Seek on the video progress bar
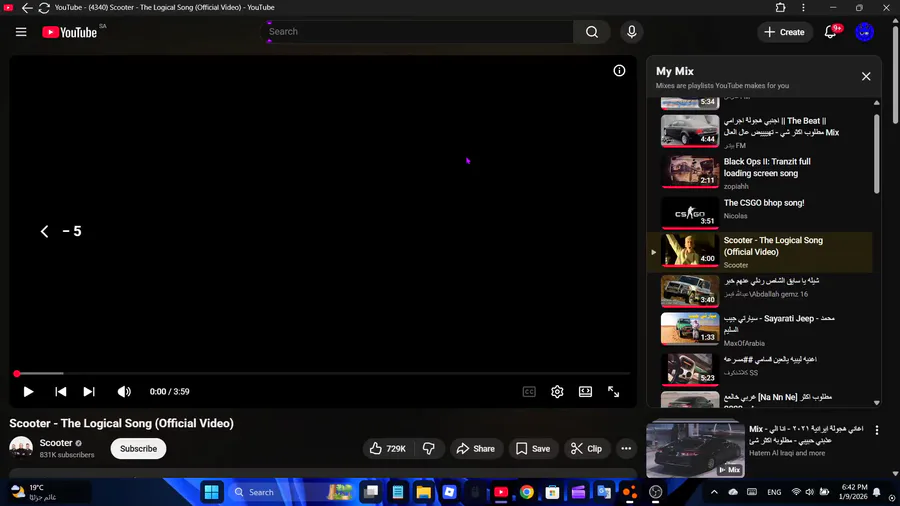 pos(323,373)
